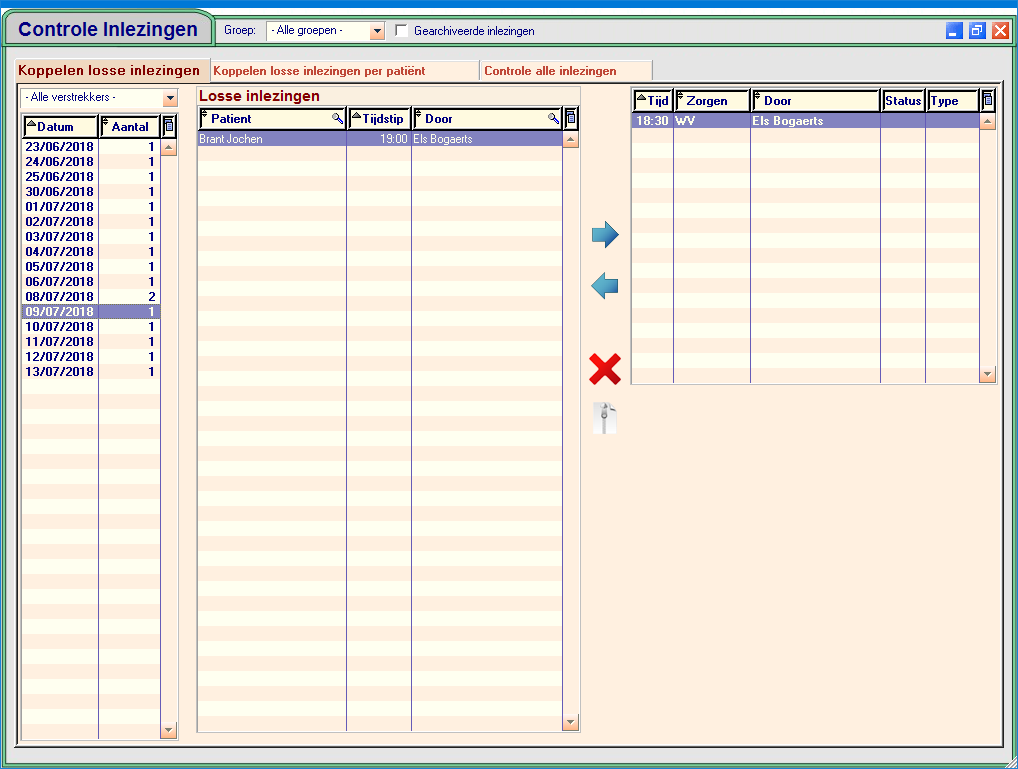This screenshot has width=1018, height=769.
Task: Select date row 08/07/2018
Action: coord(60,297)
